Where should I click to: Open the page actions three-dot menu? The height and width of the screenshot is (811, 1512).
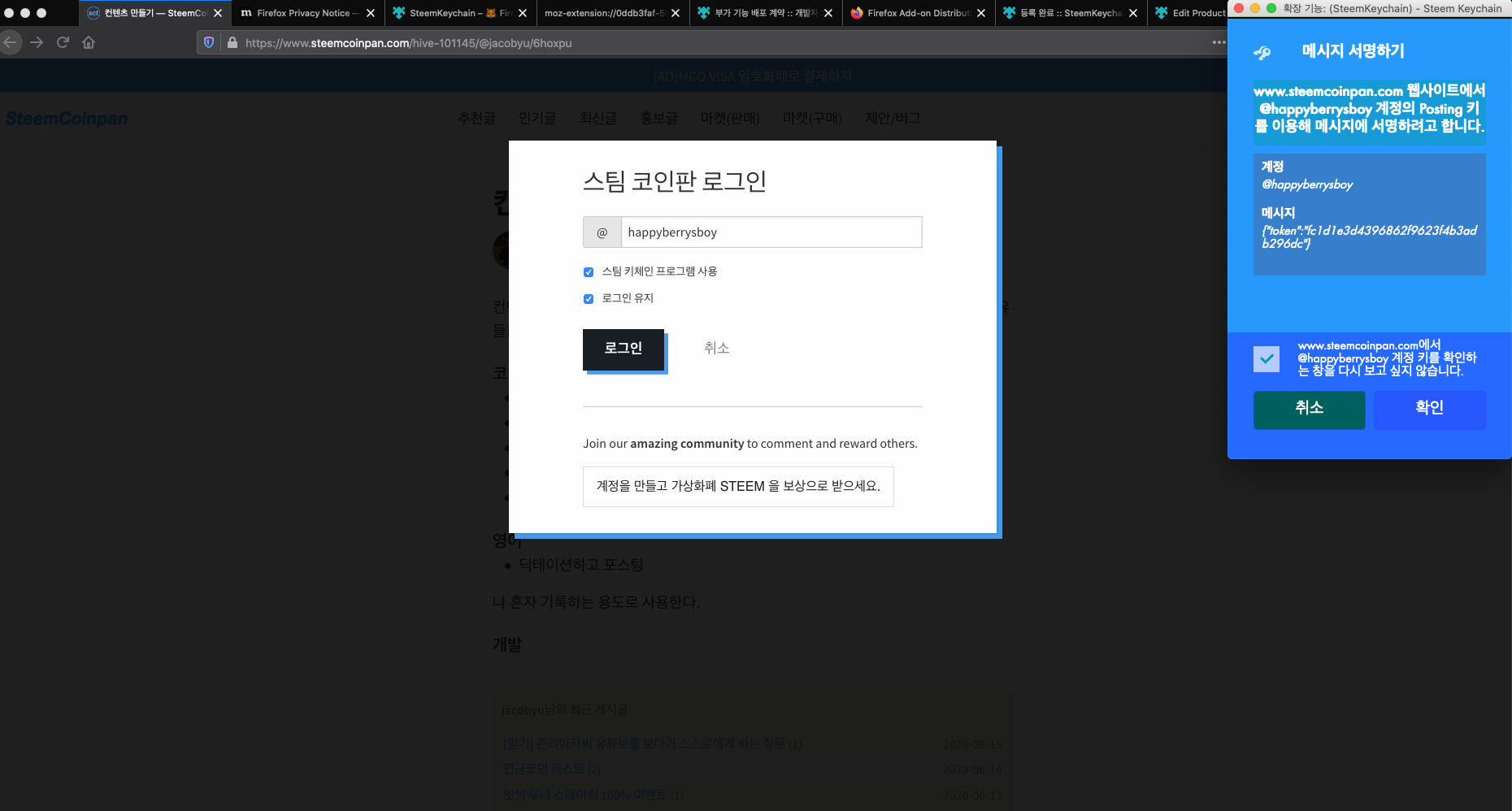(x=1219, y=42)
